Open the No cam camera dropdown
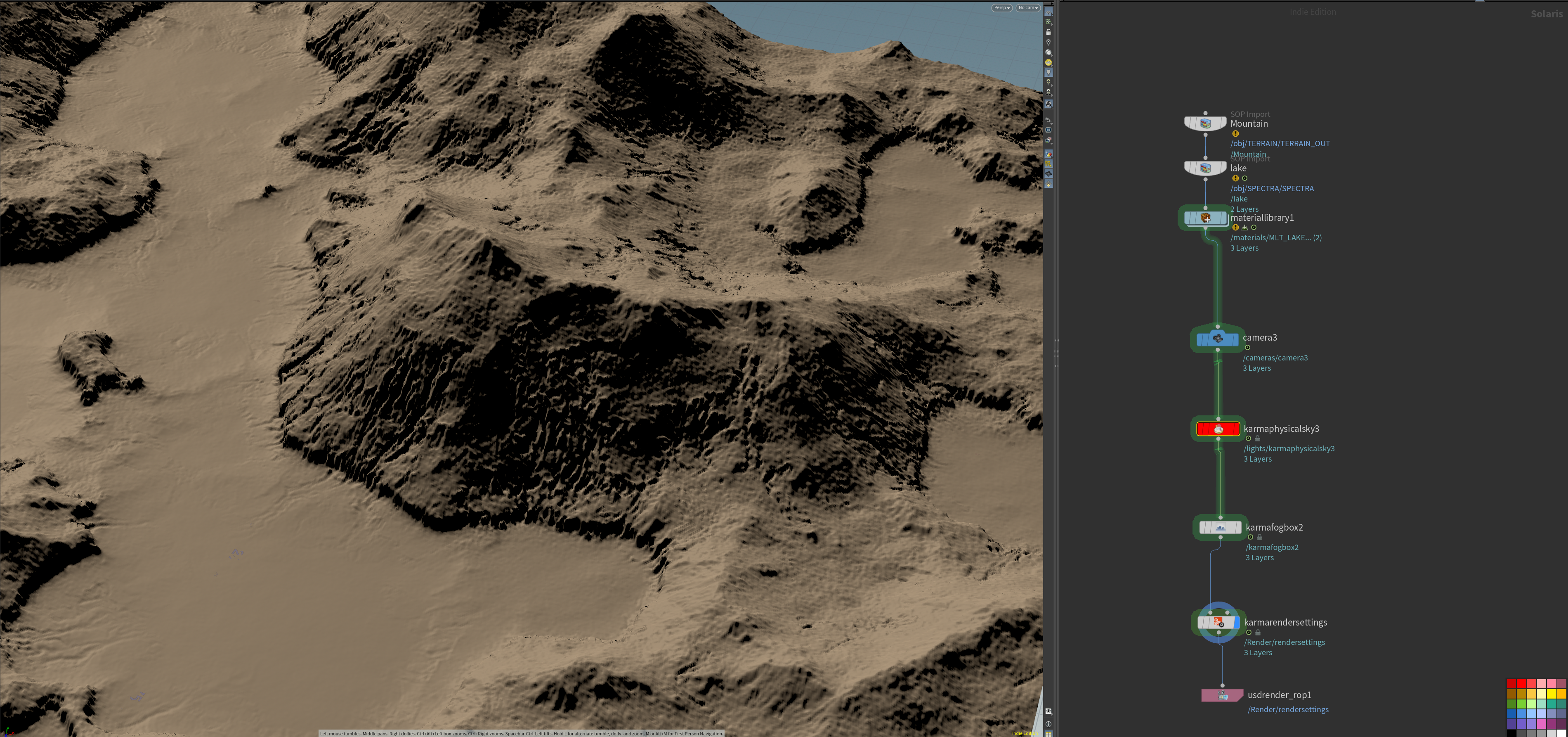Screen dimensions: 1568x737 tap(1028, 8)
